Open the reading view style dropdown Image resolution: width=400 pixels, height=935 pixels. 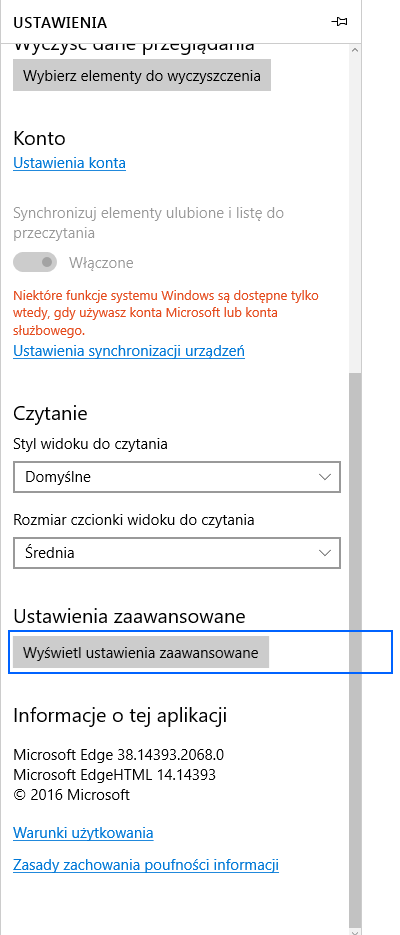(x=176, y=477)
